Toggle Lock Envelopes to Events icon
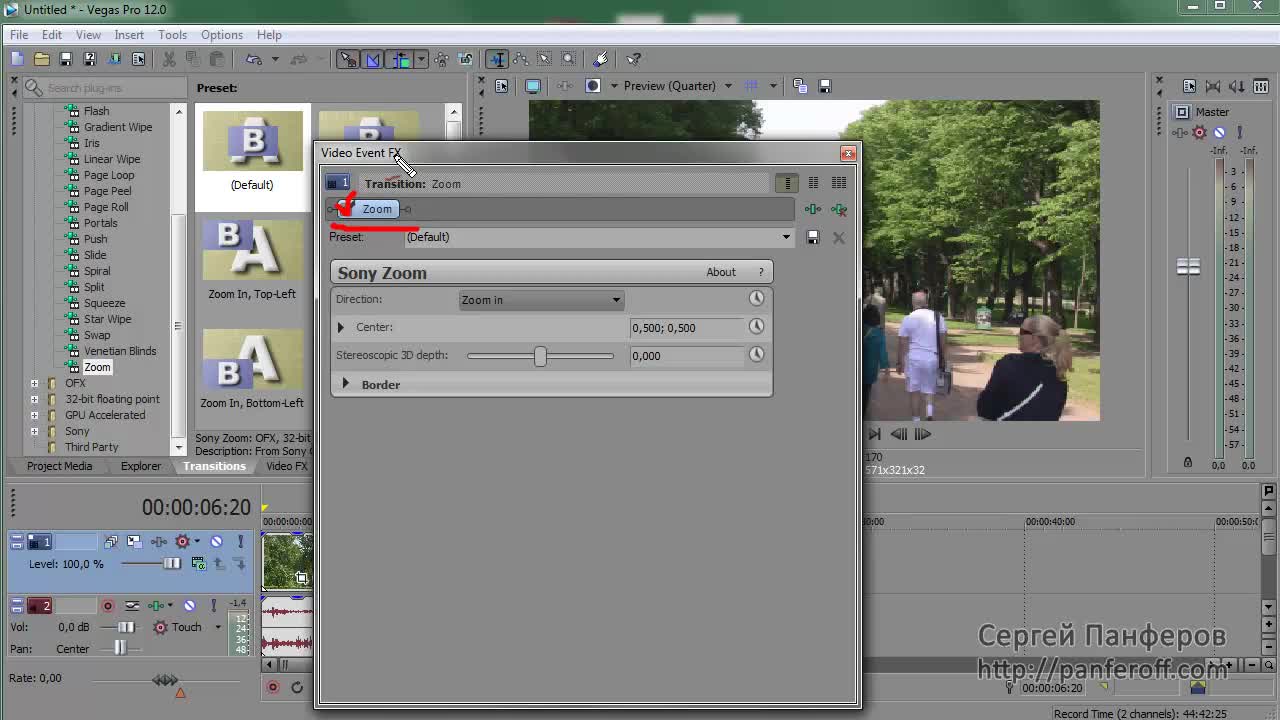 pyautogui.click(x=441, y=59)
